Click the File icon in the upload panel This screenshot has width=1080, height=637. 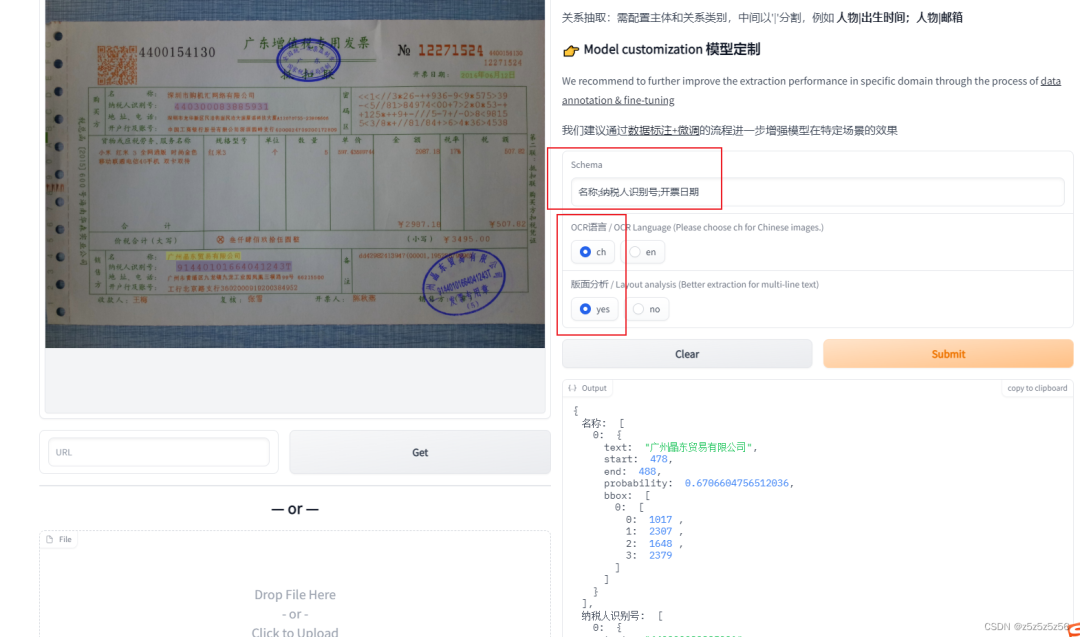pos(49,539)
